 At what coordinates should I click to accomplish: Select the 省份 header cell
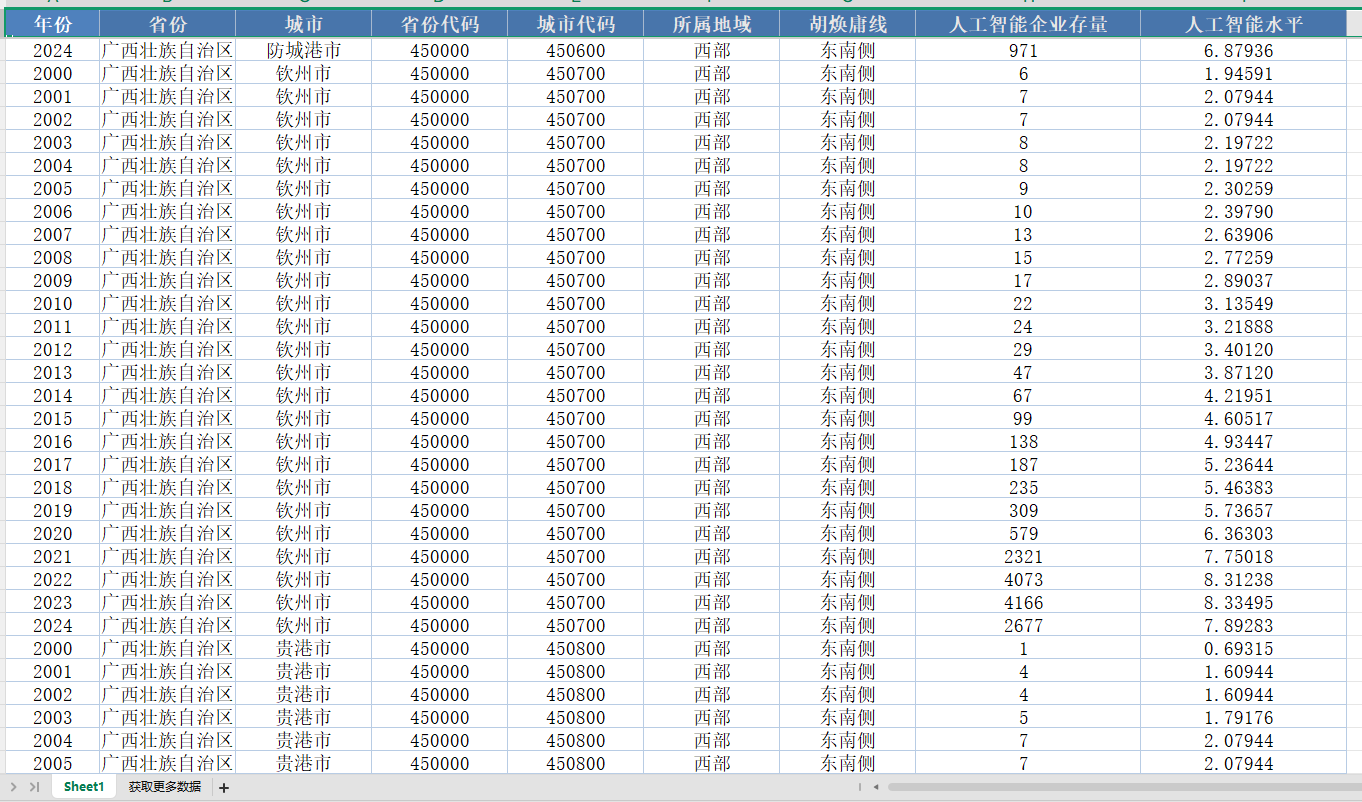(167, 25)
